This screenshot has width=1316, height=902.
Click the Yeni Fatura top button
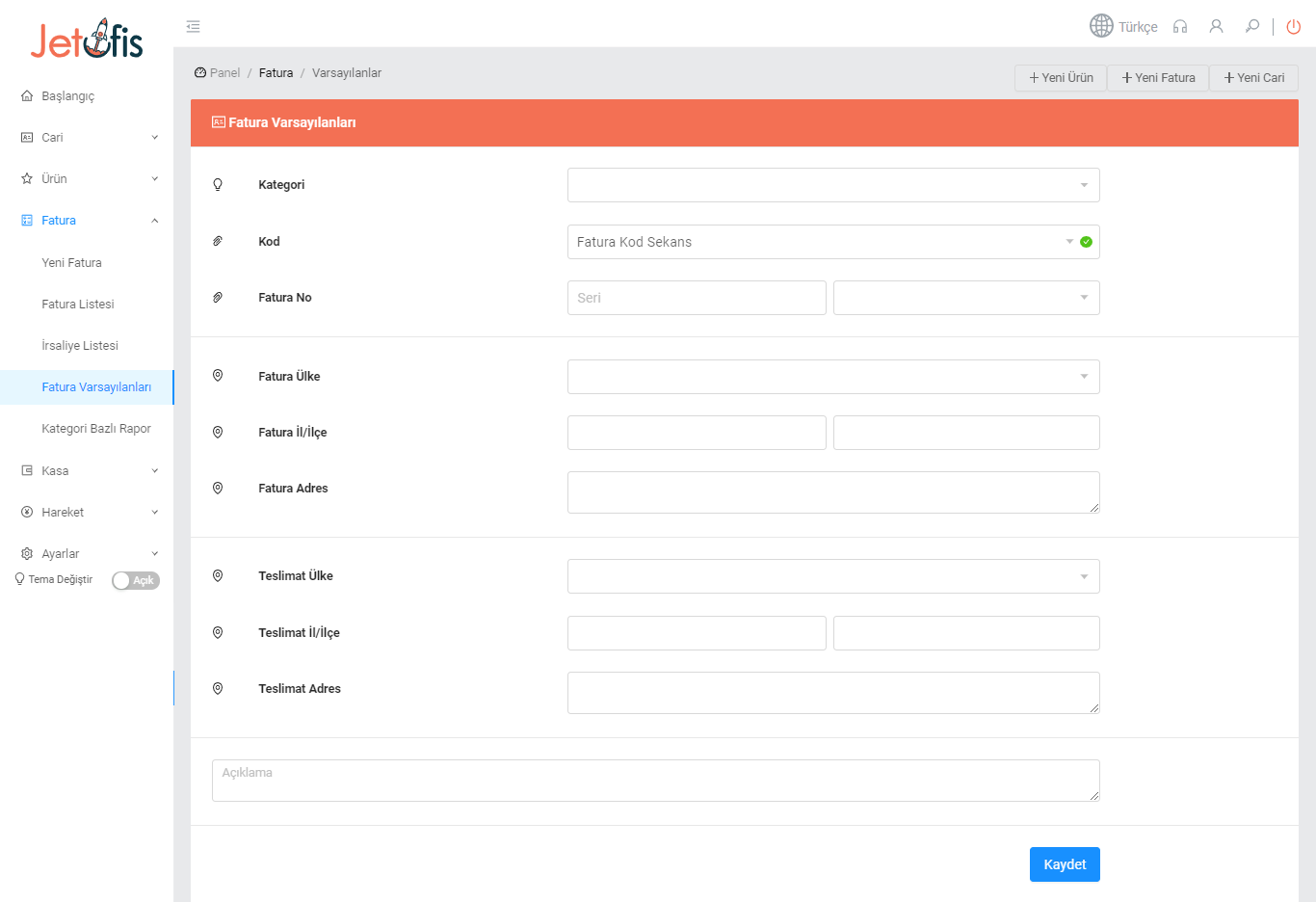click(x=1158, y=78)
